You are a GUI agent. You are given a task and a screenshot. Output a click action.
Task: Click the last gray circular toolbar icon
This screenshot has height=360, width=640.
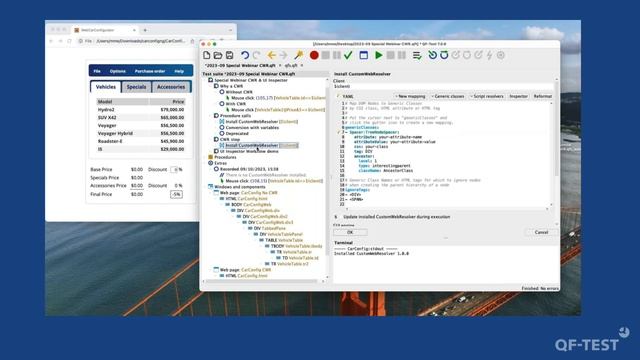click(501, 55)
